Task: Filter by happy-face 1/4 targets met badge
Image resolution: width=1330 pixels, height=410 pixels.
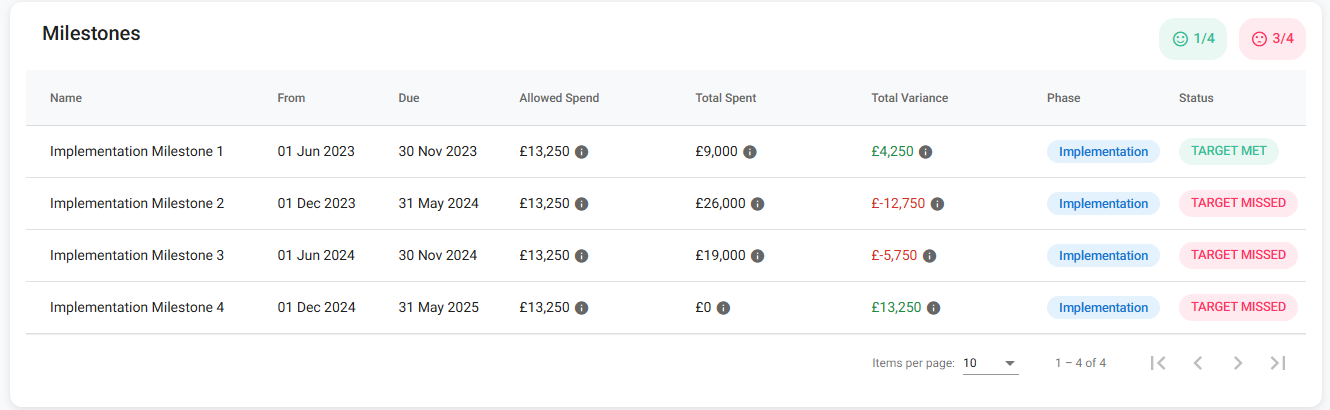Action: [1193, 39]
